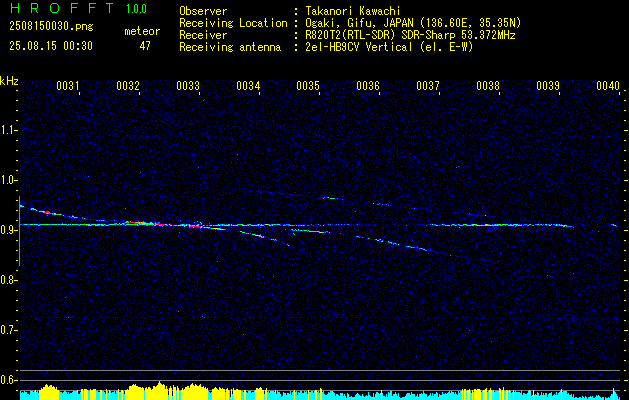
Task: Click the Receiving Location label
Action: (233, 23)
